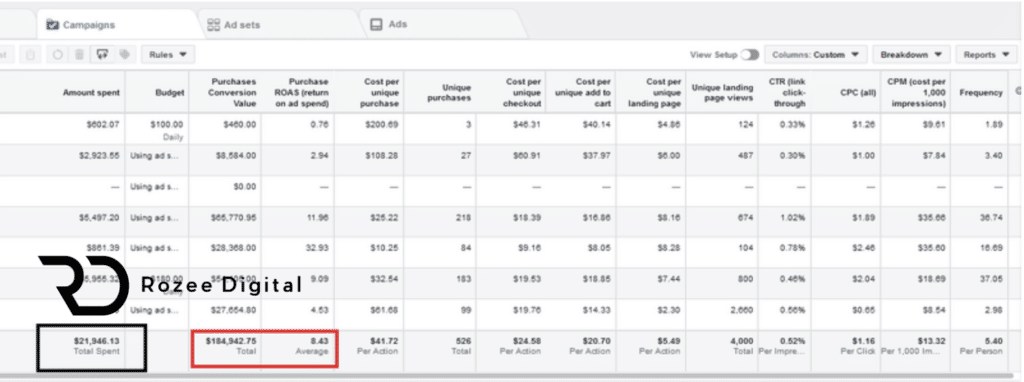Click the revert circular arrow icon

(58, 55)
